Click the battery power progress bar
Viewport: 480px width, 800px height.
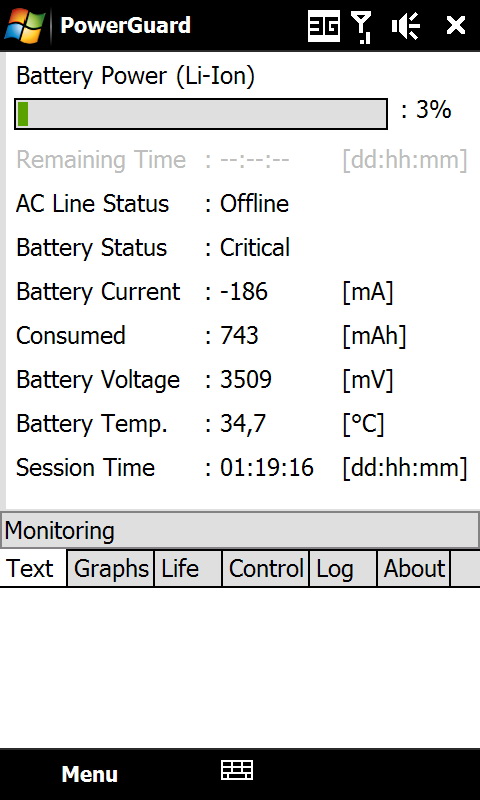coord(200,114)
